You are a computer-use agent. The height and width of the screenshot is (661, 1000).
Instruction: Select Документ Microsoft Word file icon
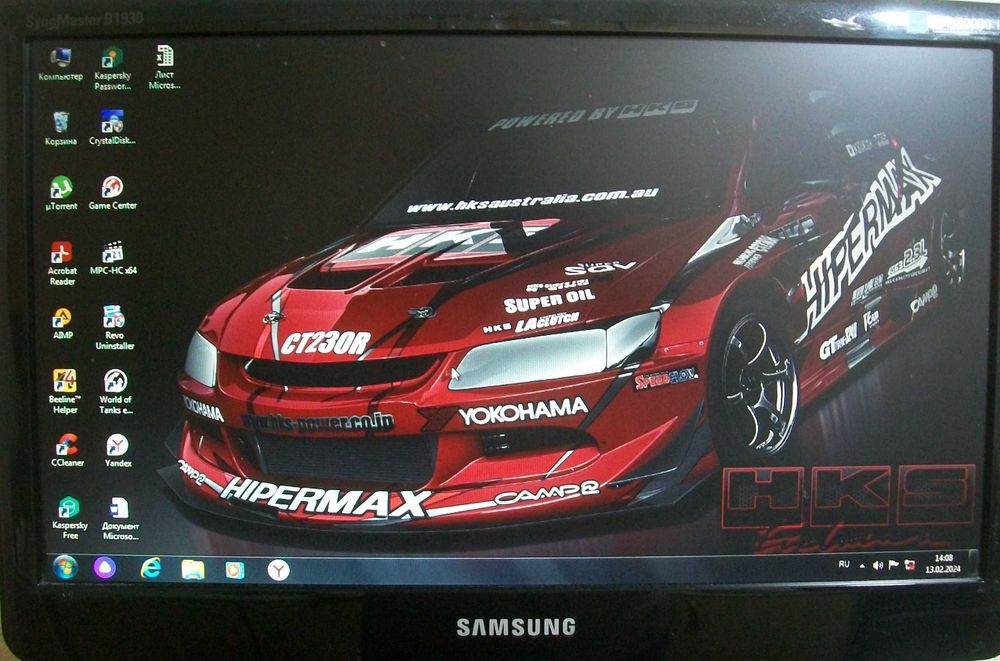tap(120, 518)
